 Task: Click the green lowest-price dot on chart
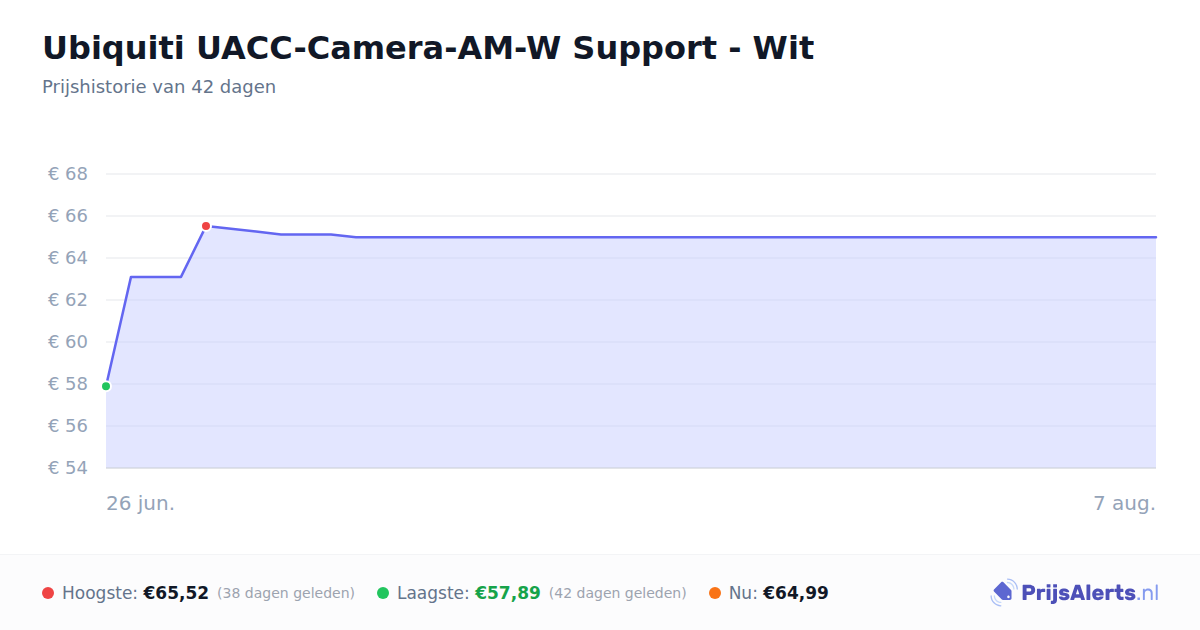coord(106,386)
